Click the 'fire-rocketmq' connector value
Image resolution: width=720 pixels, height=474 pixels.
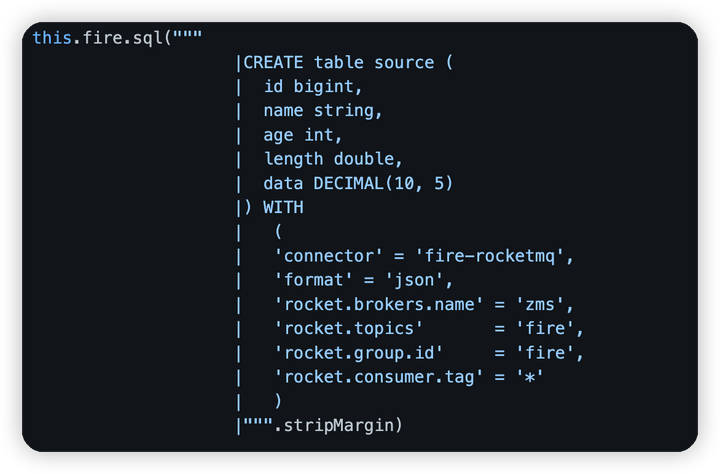click(490, 256)
